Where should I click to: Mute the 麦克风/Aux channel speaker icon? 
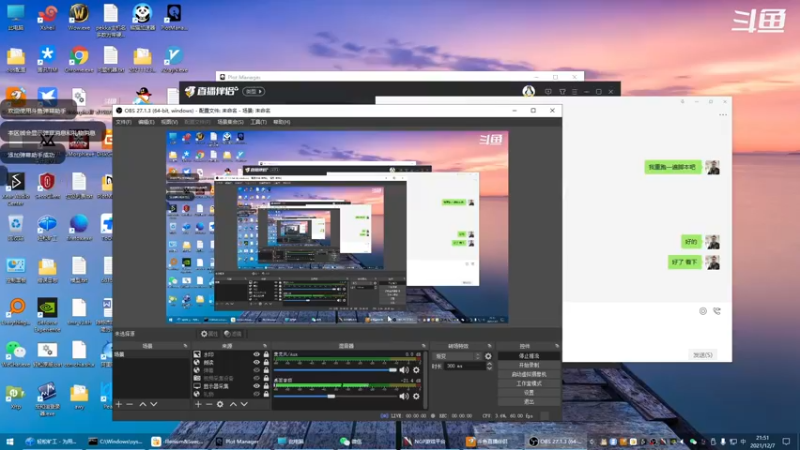[x=404, y=370]
